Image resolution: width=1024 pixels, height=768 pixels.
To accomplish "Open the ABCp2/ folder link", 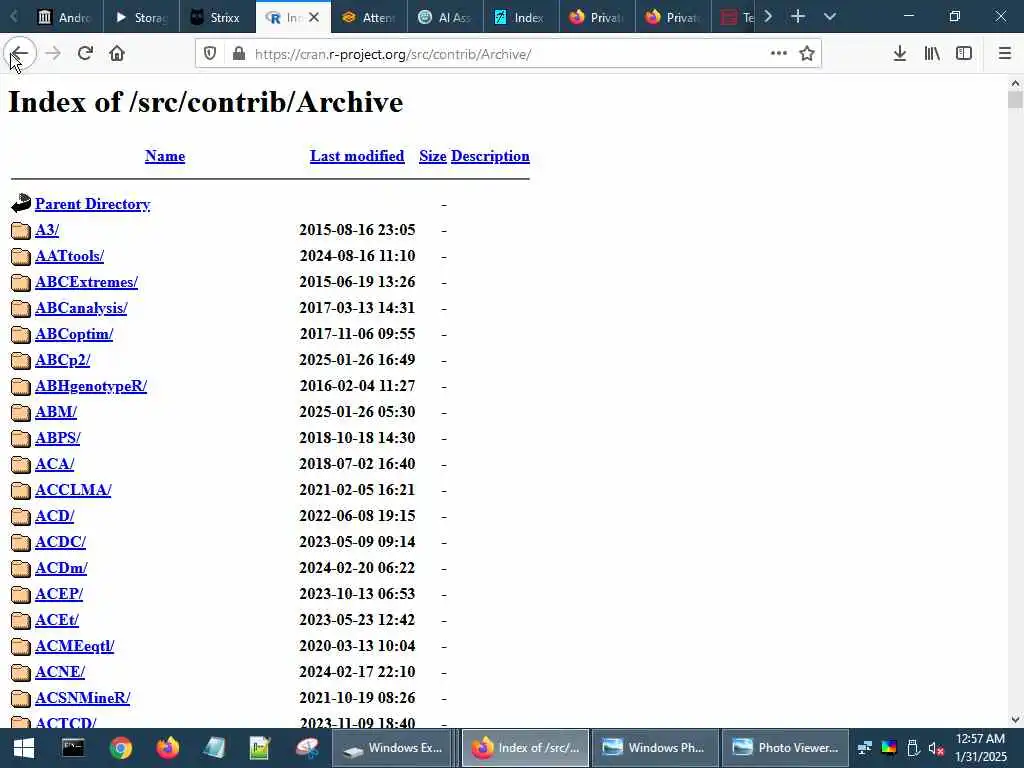I will [x=63, y=360].
